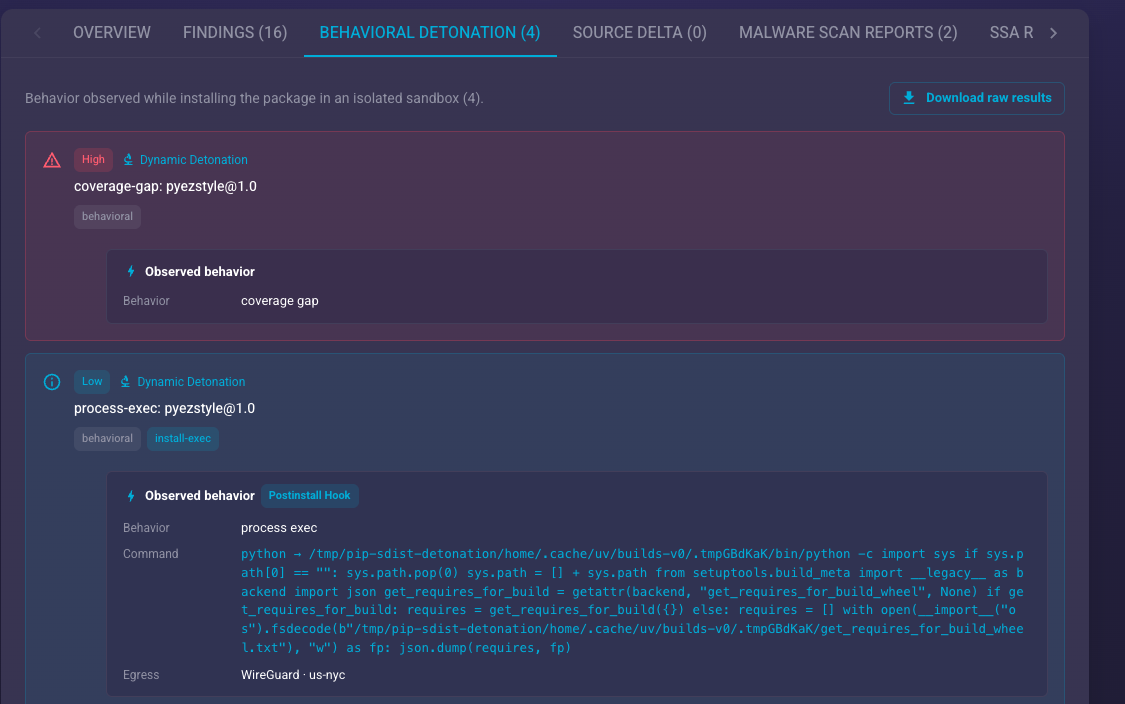The height and width of the screenshot is (704, 1125).
Task: Click Dynamic Detonation link in High card
Action: 194,159
